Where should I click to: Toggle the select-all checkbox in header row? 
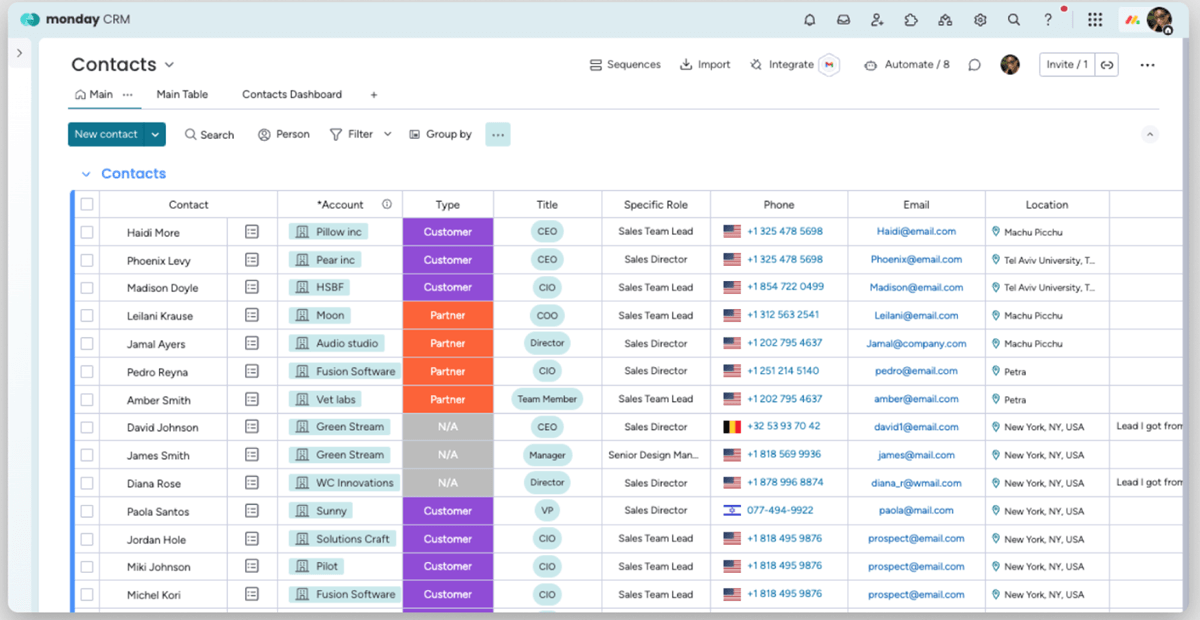pyautogui.click(x=87, y=204)
